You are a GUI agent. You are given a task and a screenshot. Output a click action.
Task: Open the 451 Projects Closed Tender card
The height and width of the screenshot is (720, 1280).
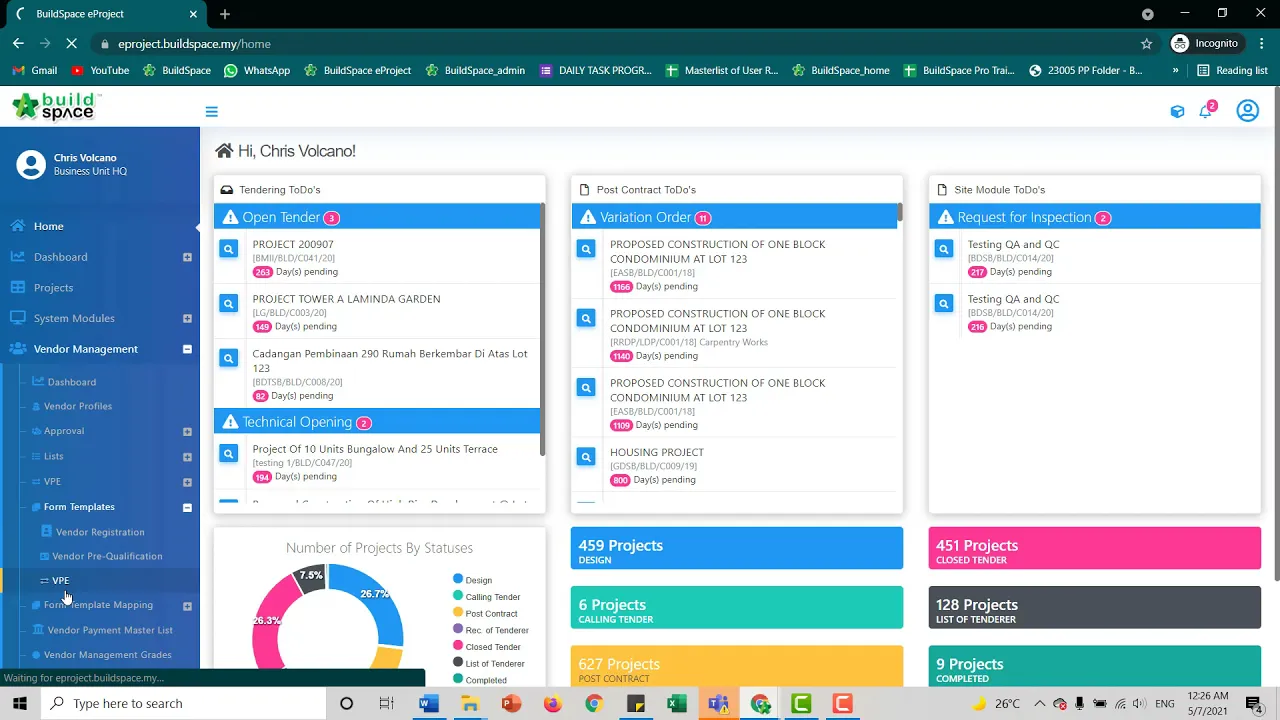(1095, 549)
